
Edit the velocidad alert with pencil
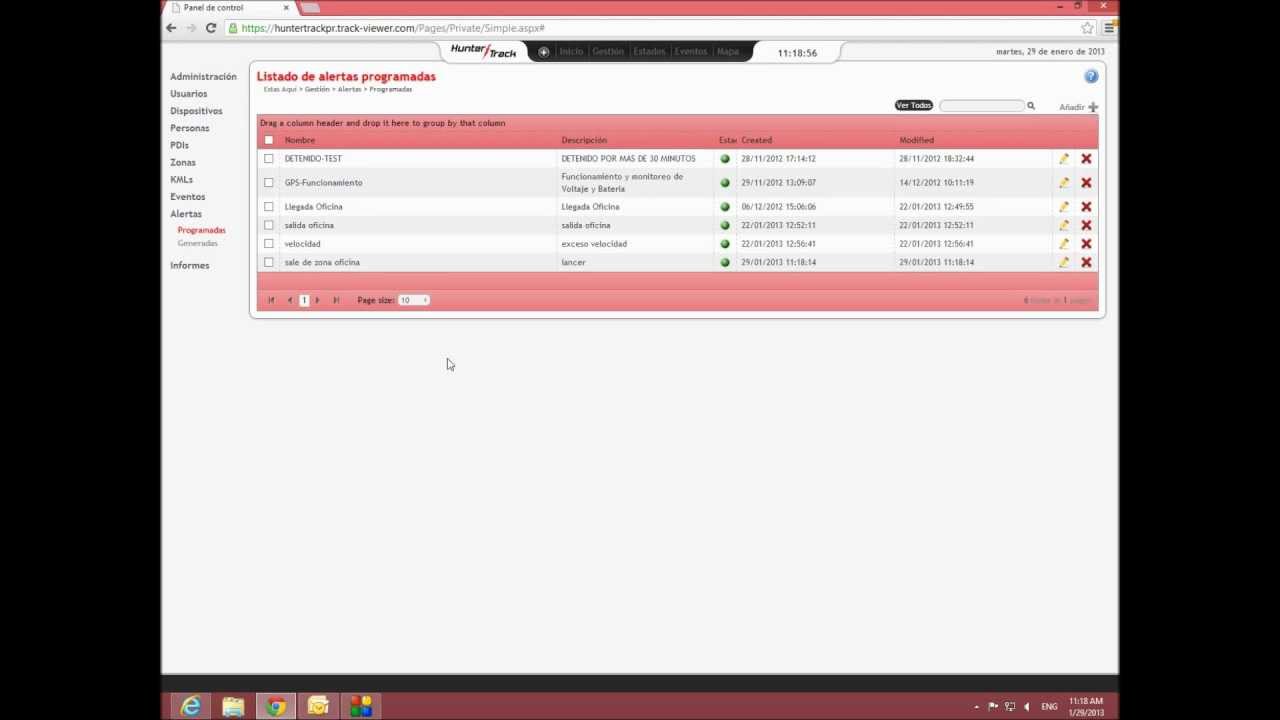pos(1064,244)
